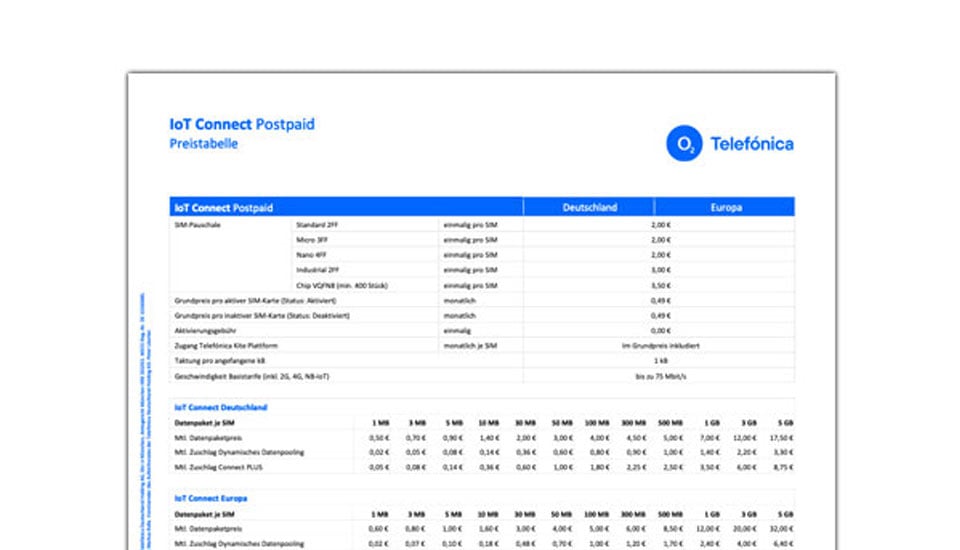The image size is (960, 550).
Task: Click 0,60 € Europa Datenpaketpreis for 1 MB
Action: point(379,529)
